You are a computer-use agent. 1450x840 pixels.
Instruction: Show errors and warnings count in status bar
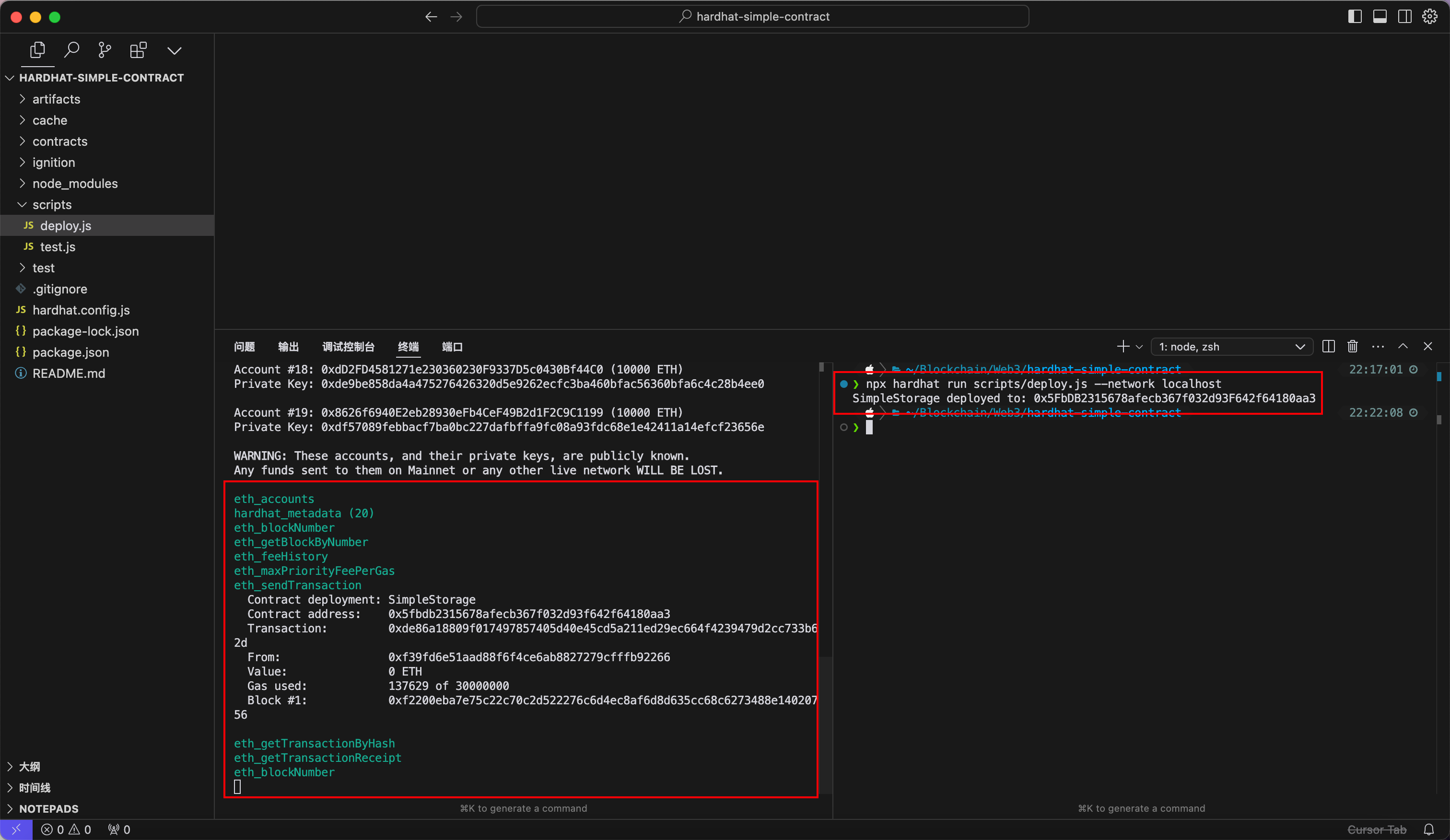66,829
